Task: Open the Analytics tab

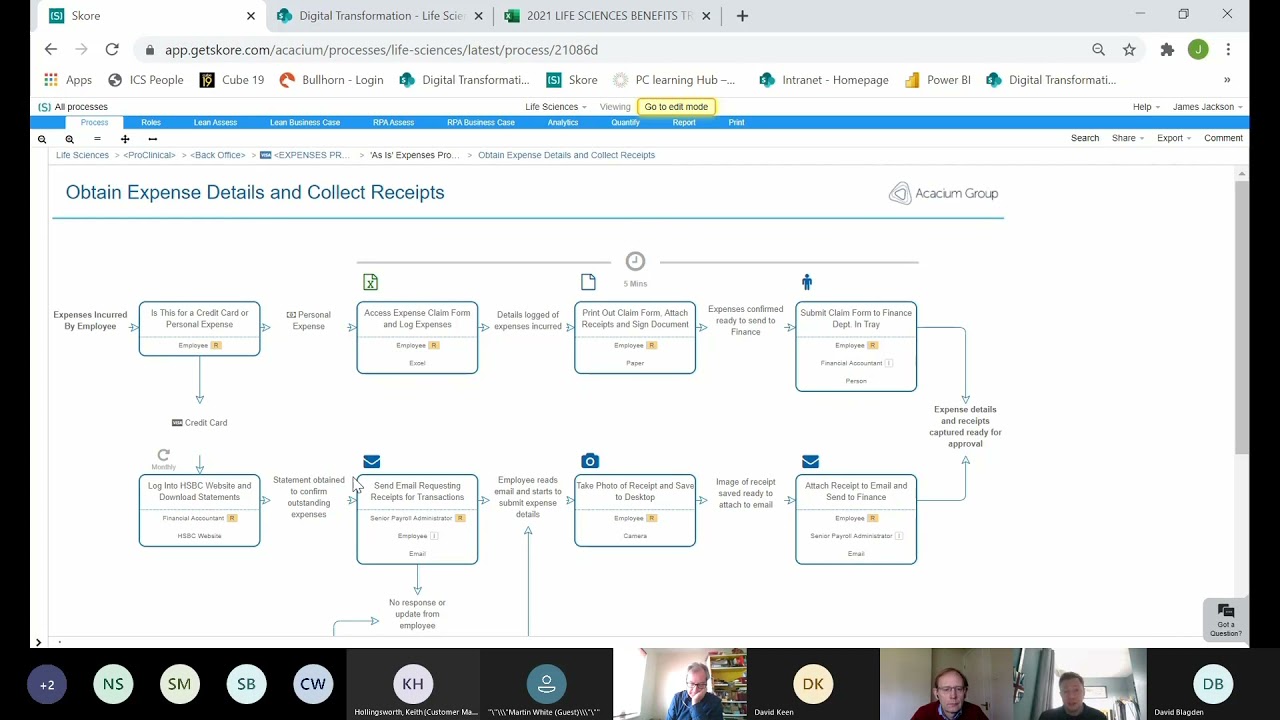Action: (563, 123)
